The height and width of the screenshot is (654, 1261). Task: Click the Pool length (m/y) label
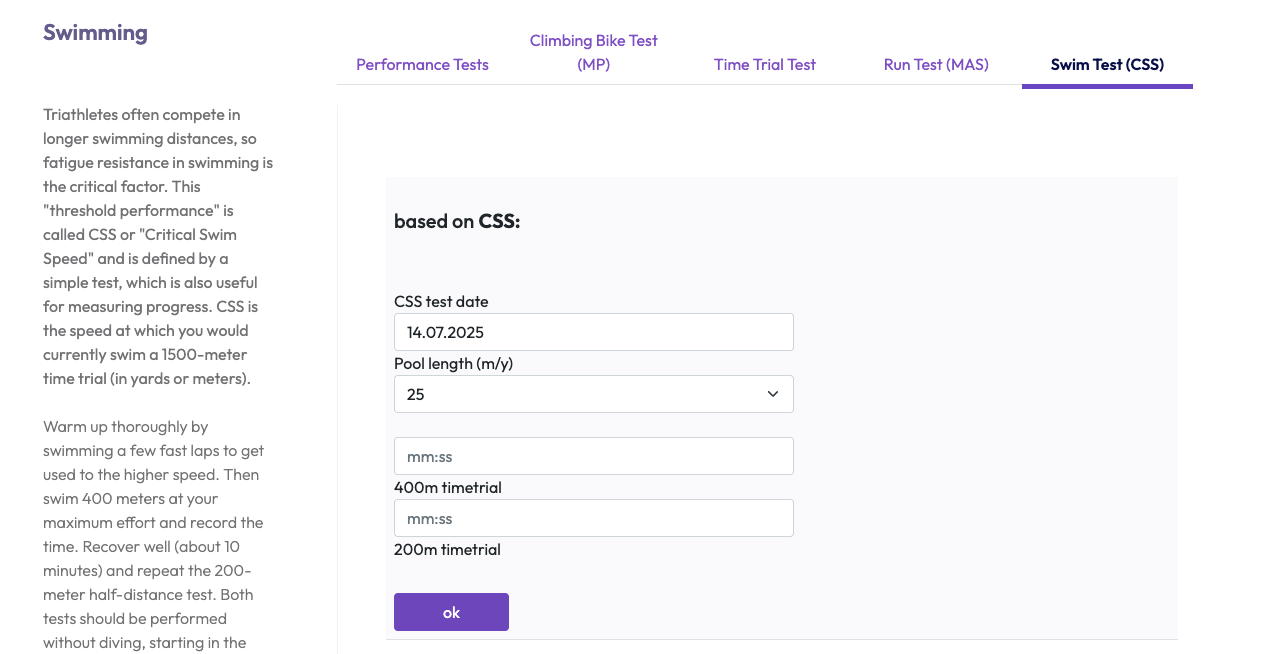[x=453, y=363]
